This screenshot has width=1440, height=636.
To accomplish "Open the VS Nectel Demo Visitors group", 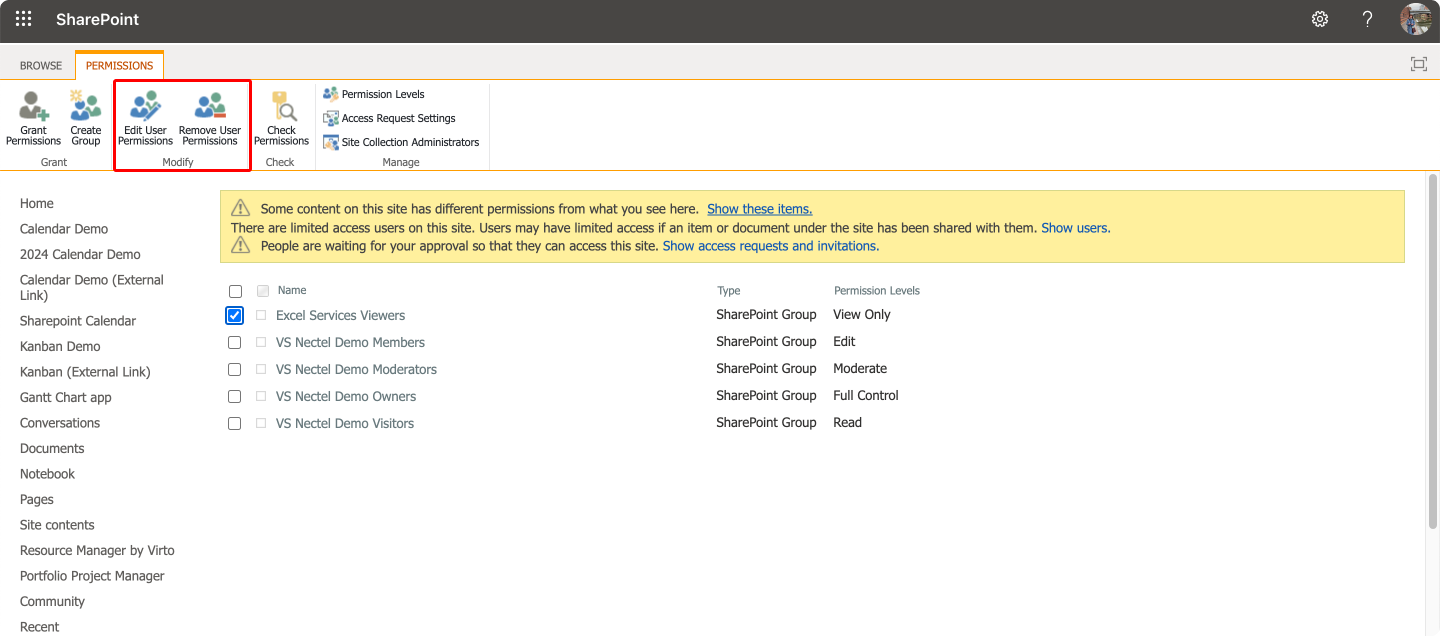I will tap(345, 423).
